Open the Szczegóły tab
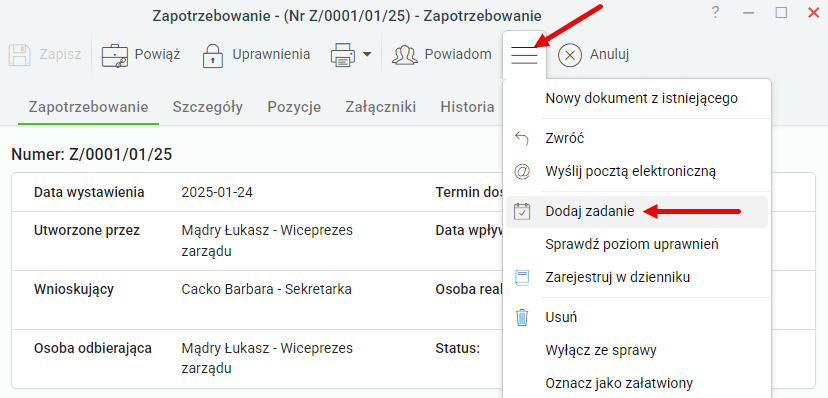This screenshot has width=828, height=398. coord(208,108)
